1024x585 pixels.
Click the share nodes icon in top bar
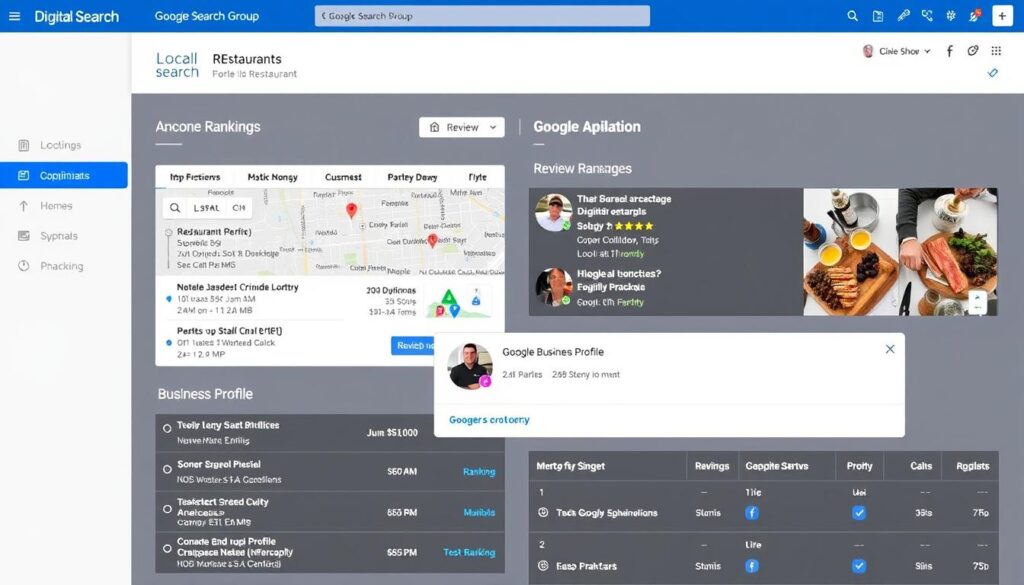click(927, 16)
